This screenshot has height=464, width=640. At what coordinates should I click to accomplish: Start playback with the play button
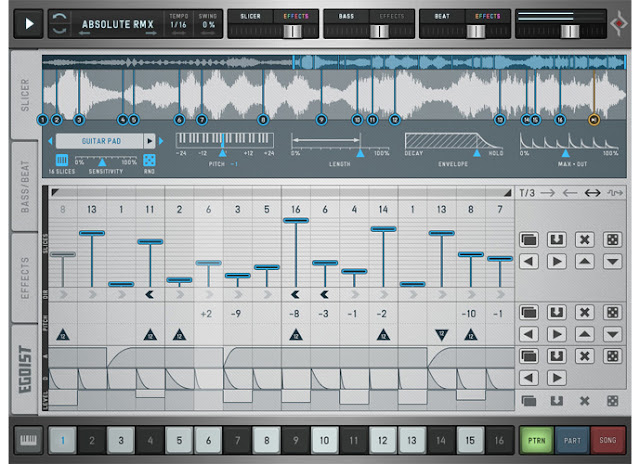tap(29, 24)
